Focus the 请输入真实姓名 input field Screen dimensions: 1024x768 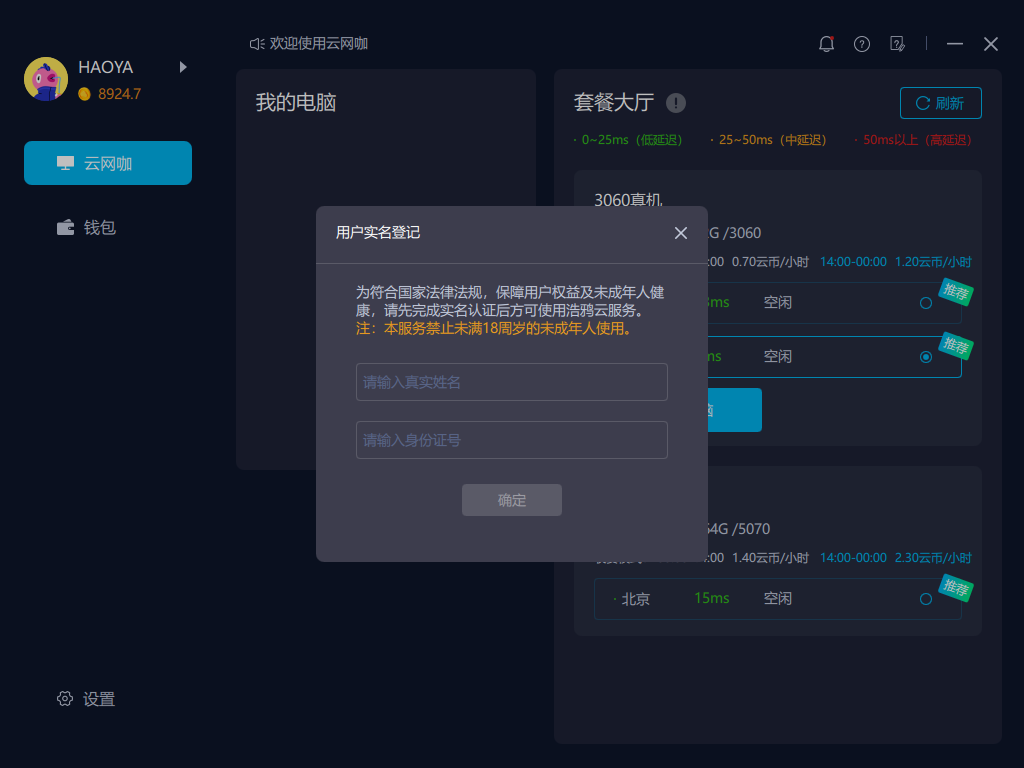tap(511, 382)
